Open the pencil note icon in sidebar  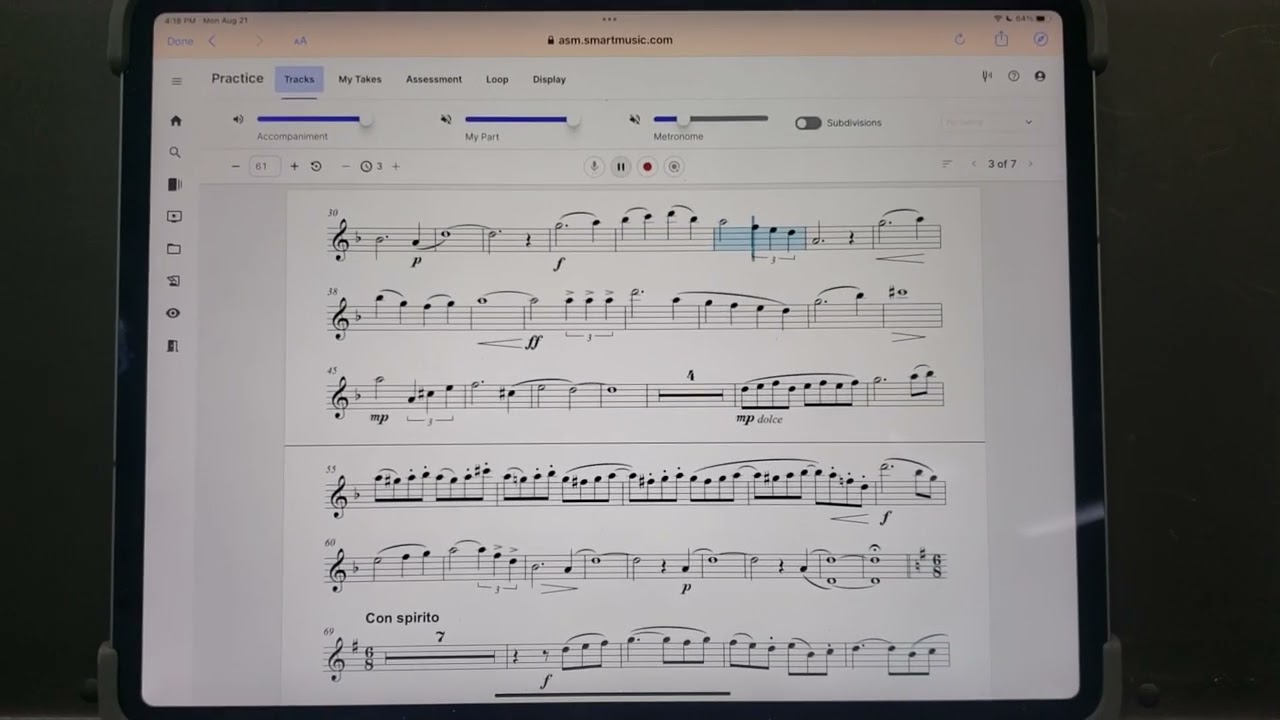point(174,281)
